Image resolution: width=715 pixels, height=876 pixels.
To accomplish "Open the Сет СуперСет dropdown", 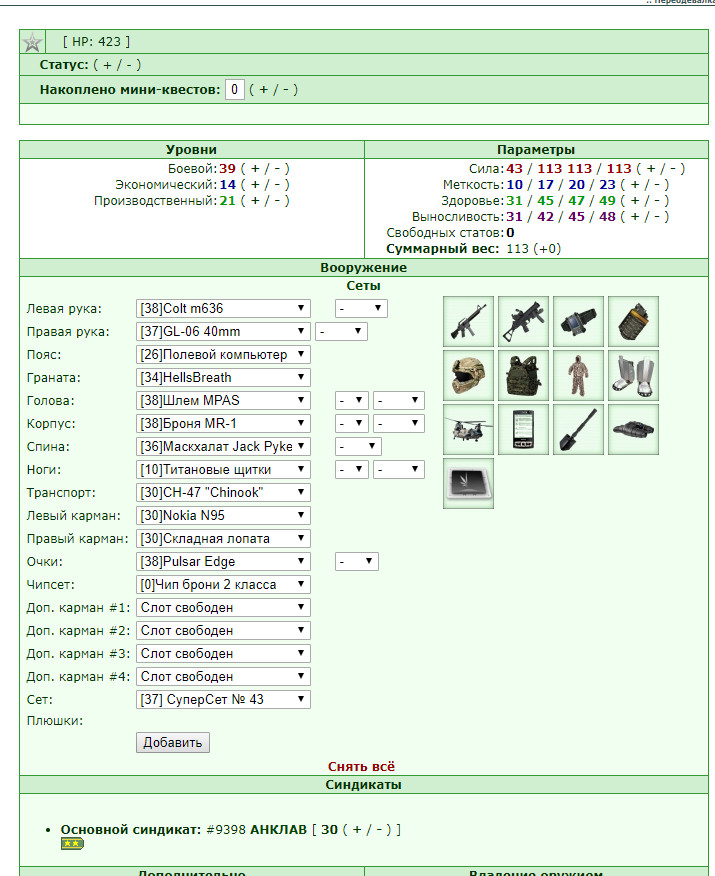I will [x=223, y=699].
